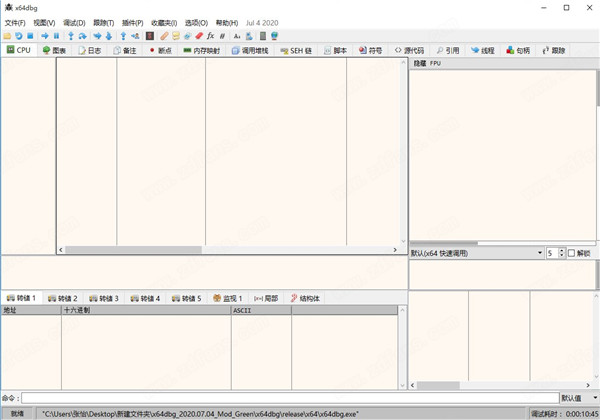Click the Open file folder icon
Viewport: 600px width, 420px height.
7,36
